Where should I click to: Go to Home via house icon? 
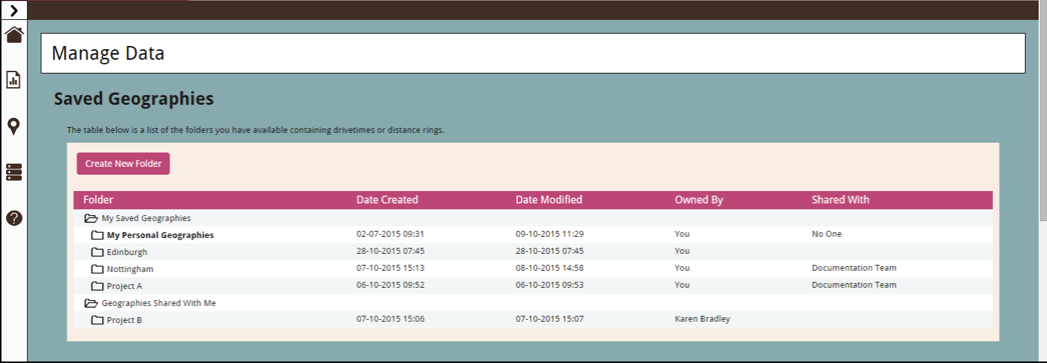[x=14, y=35]
